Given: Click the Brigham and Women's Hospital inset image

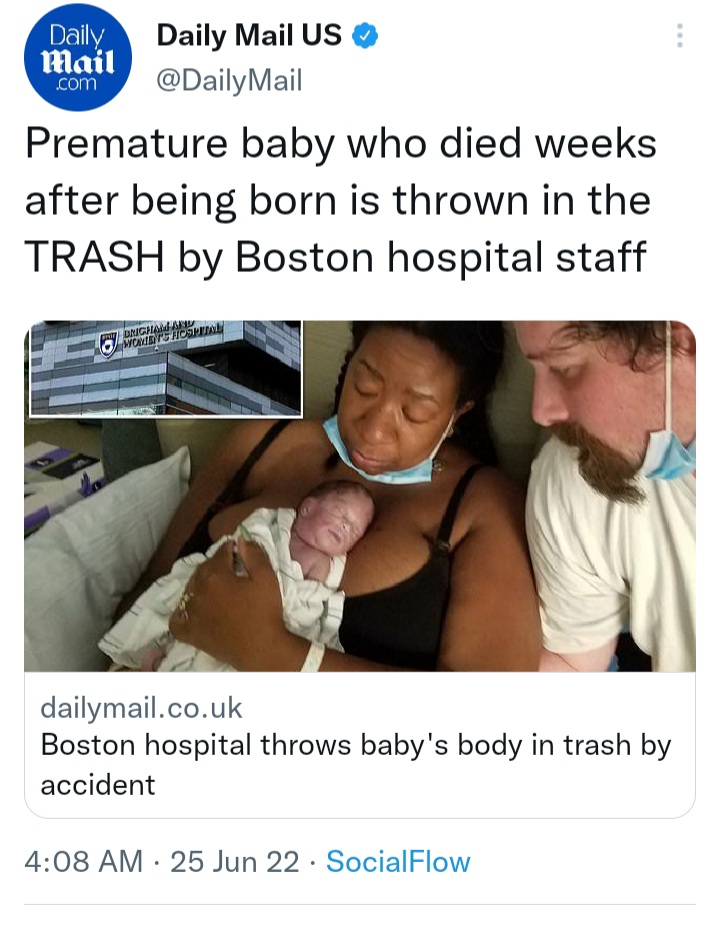Looking at the screenshot, I should [x=165, y=369].
